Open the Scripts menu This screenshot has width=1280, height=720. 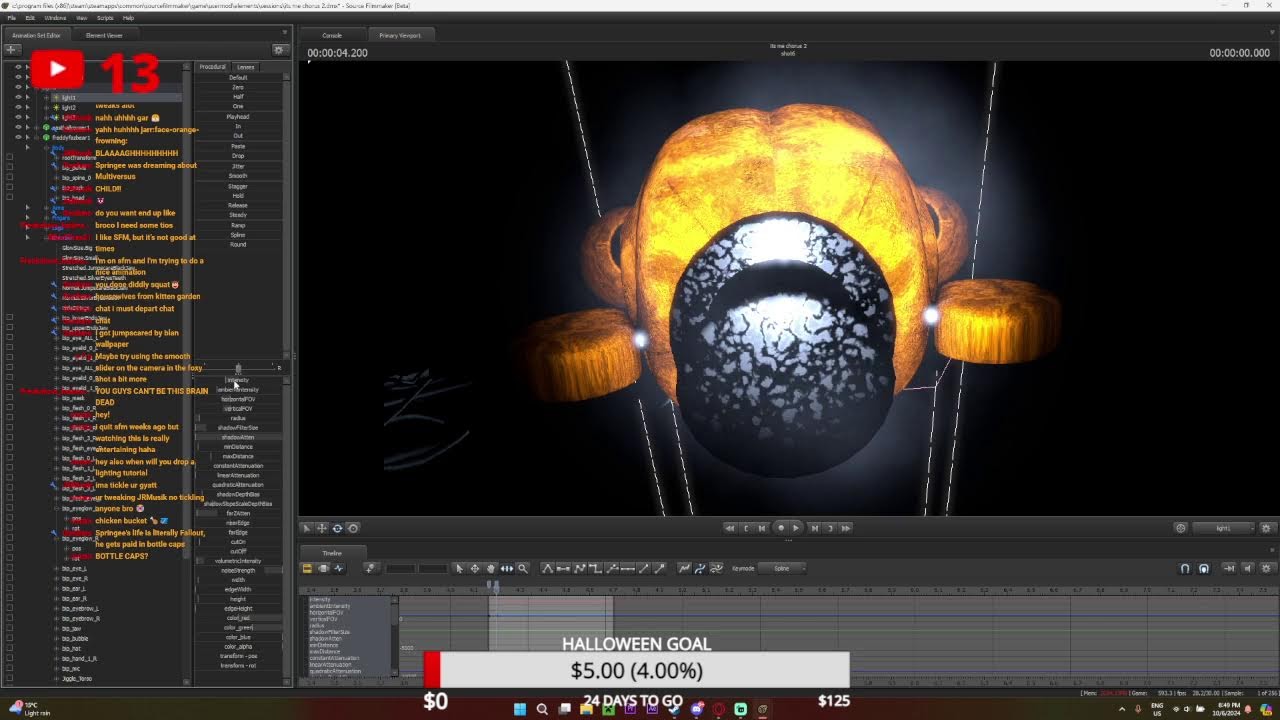(105, 18)
